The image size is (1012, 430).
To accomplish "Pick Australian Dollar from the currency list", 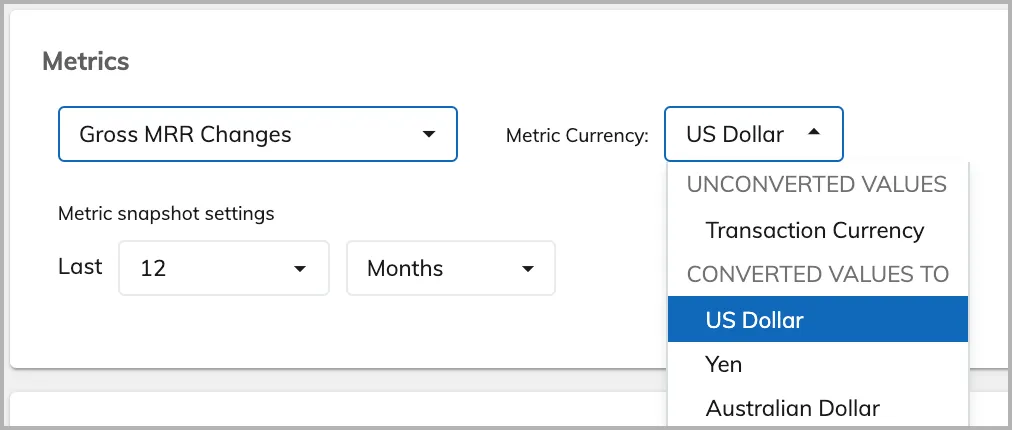I will [x=818, y=408].
